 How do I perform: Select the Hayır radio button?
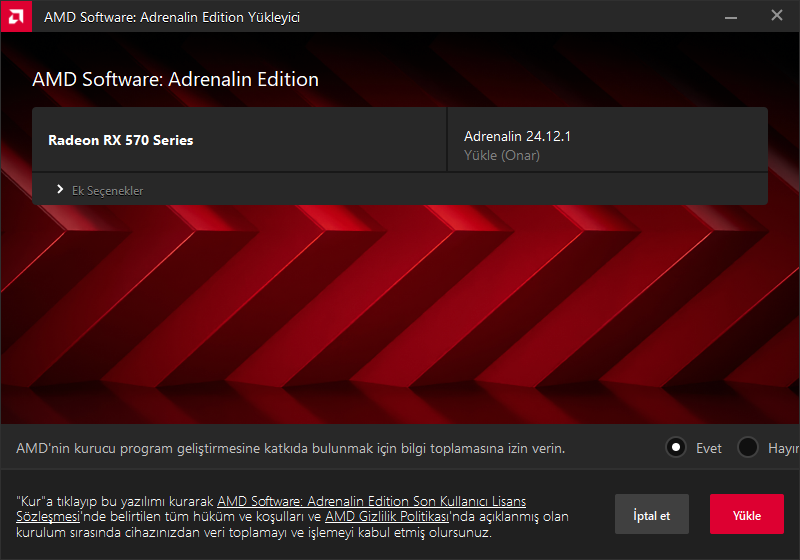coord(748,448)
